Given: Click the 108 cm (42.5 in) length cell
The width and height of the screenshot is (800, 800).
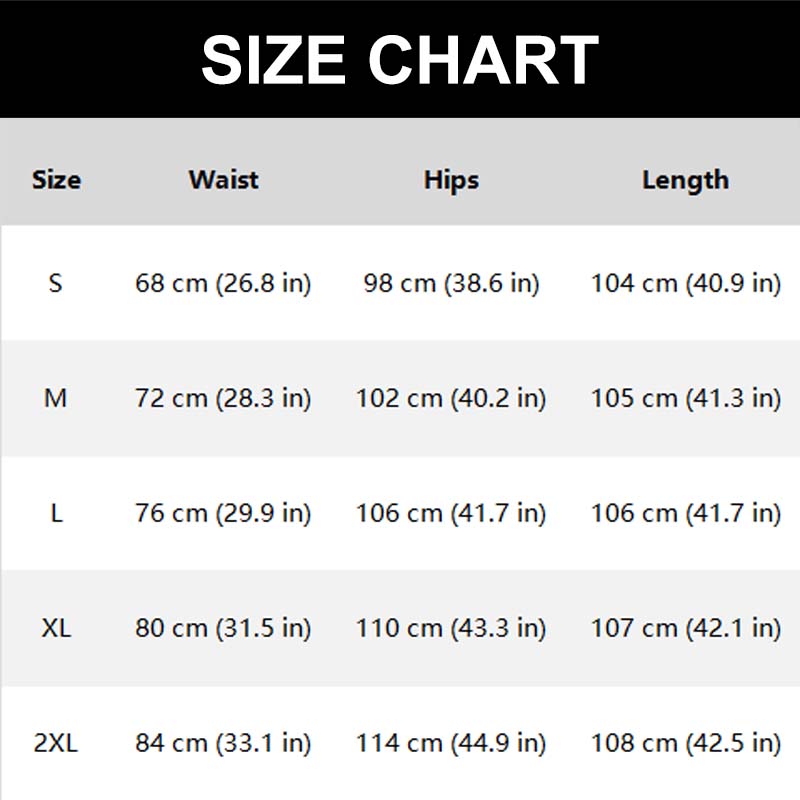Looking at the screenshot, I should (685, 743).
